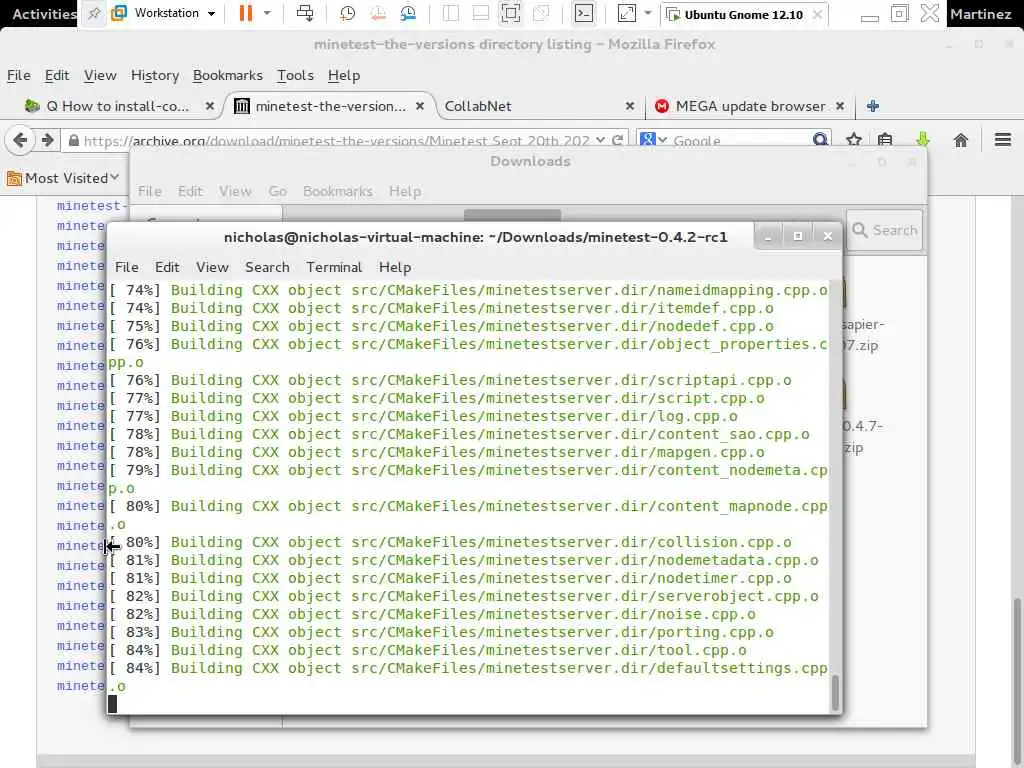1024x768 pixels.
Task: Close the Ubuntu Gnome 12.10 VM tab
Action: point(817,14)
